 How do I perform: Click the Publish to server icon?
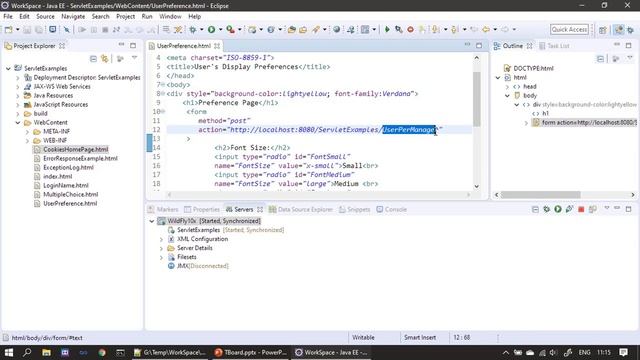(593, 209)
